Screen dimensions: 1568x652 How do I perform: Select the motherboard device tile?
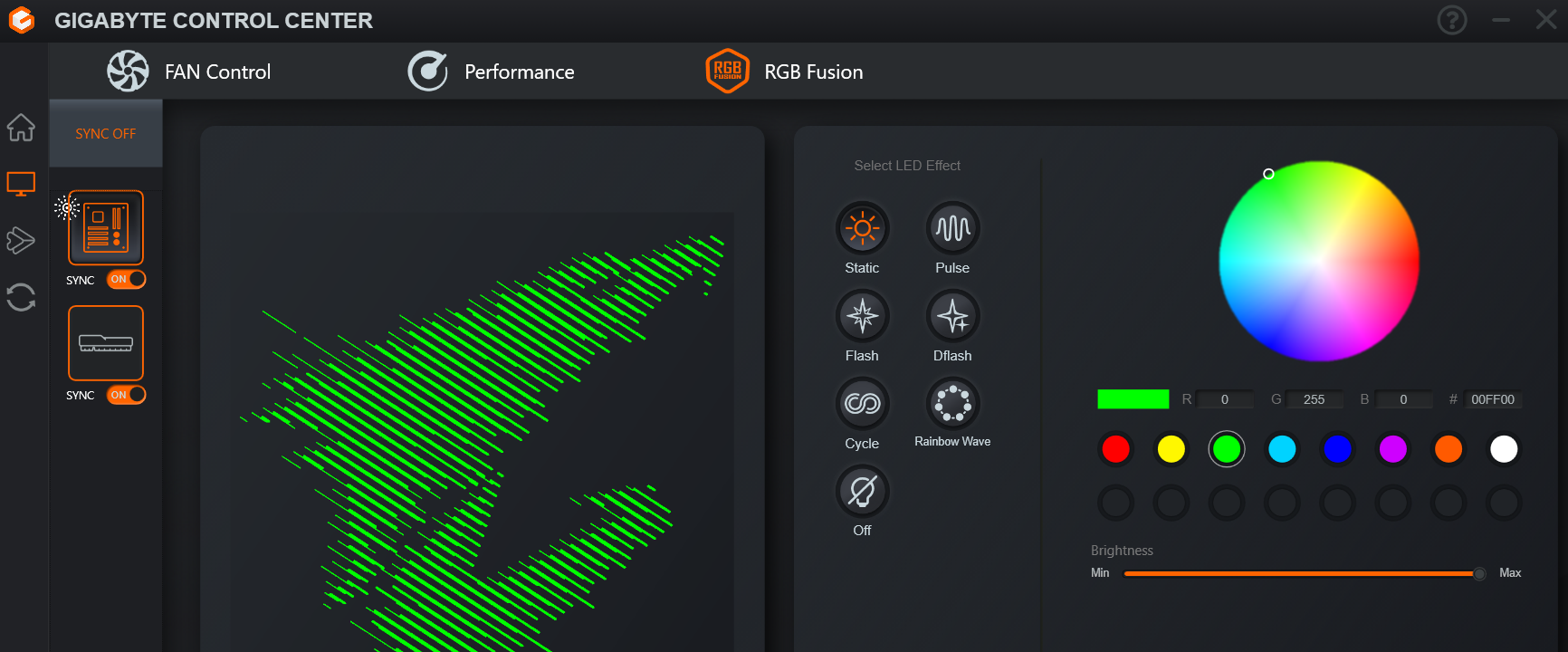(x=106, y=227)
